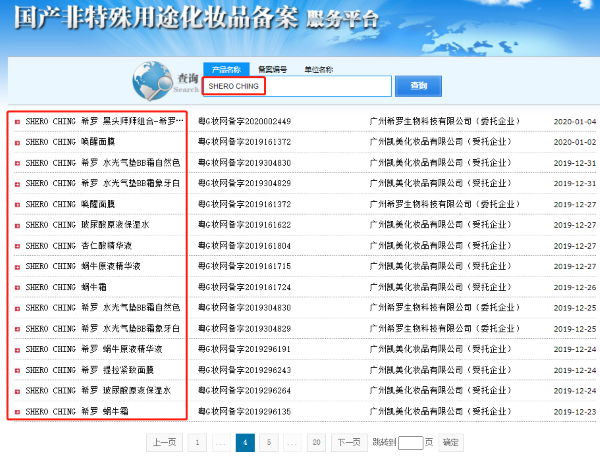Select the 单位名称 search tab
This screenshot has height=458, width=600.
click(x=318, y=69)
